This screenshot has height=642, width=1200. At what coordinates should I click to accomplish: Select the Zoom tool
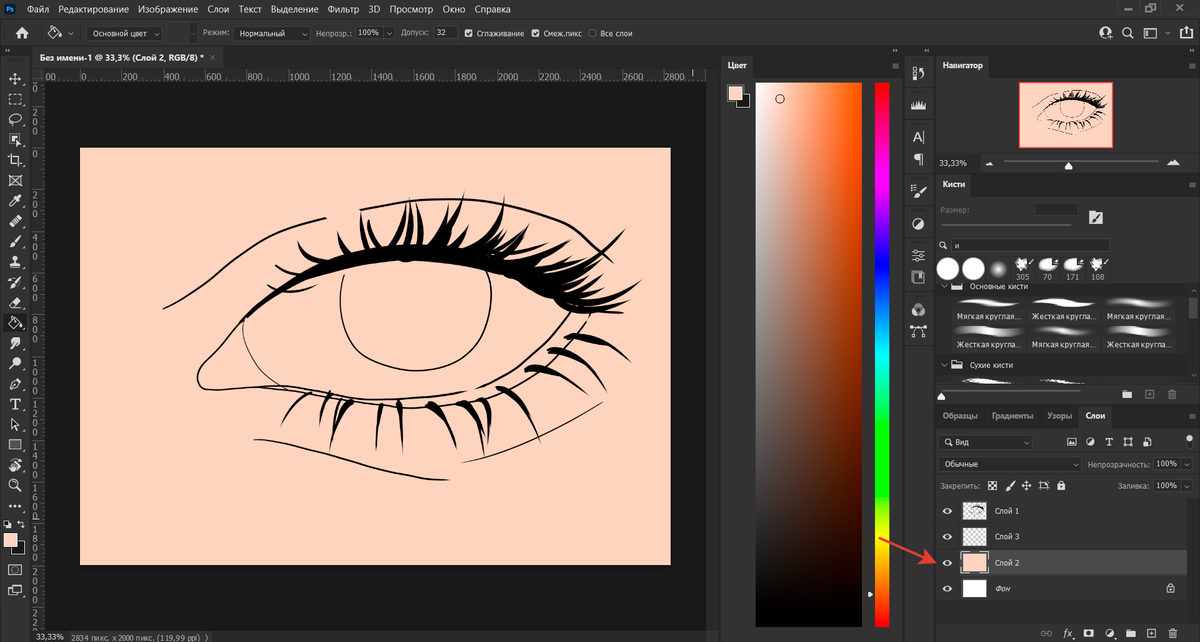[x=15, y=485]
